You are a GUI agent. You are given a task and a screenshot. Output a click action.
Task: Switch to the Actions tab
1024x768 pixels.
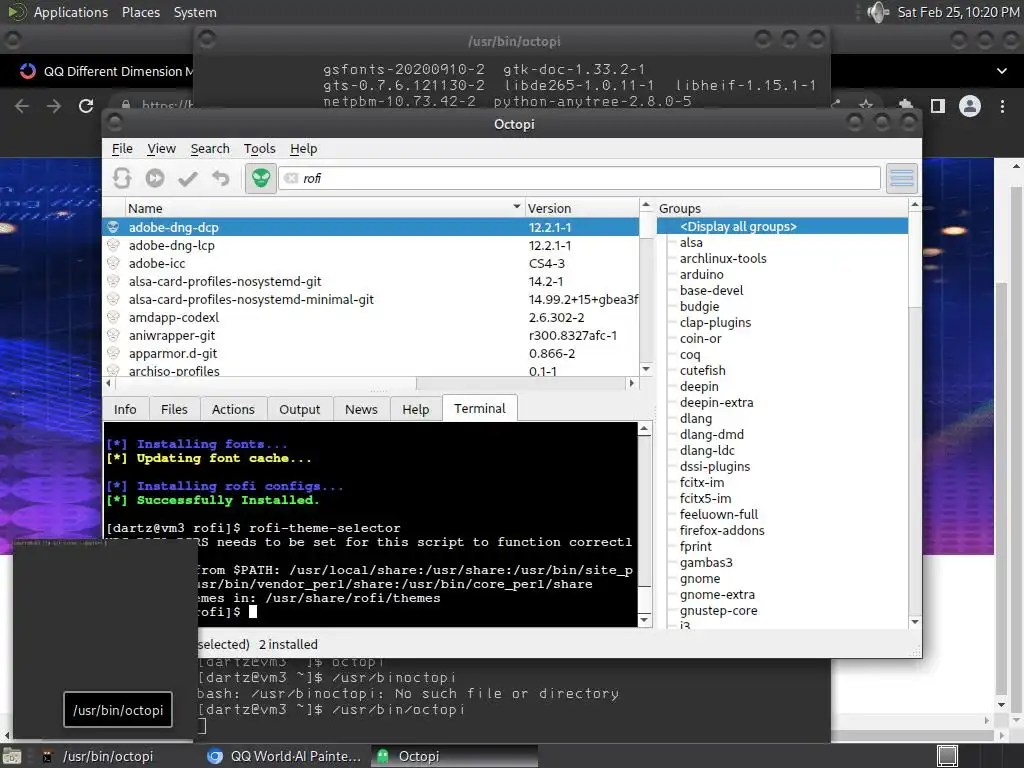click(233, 409)
